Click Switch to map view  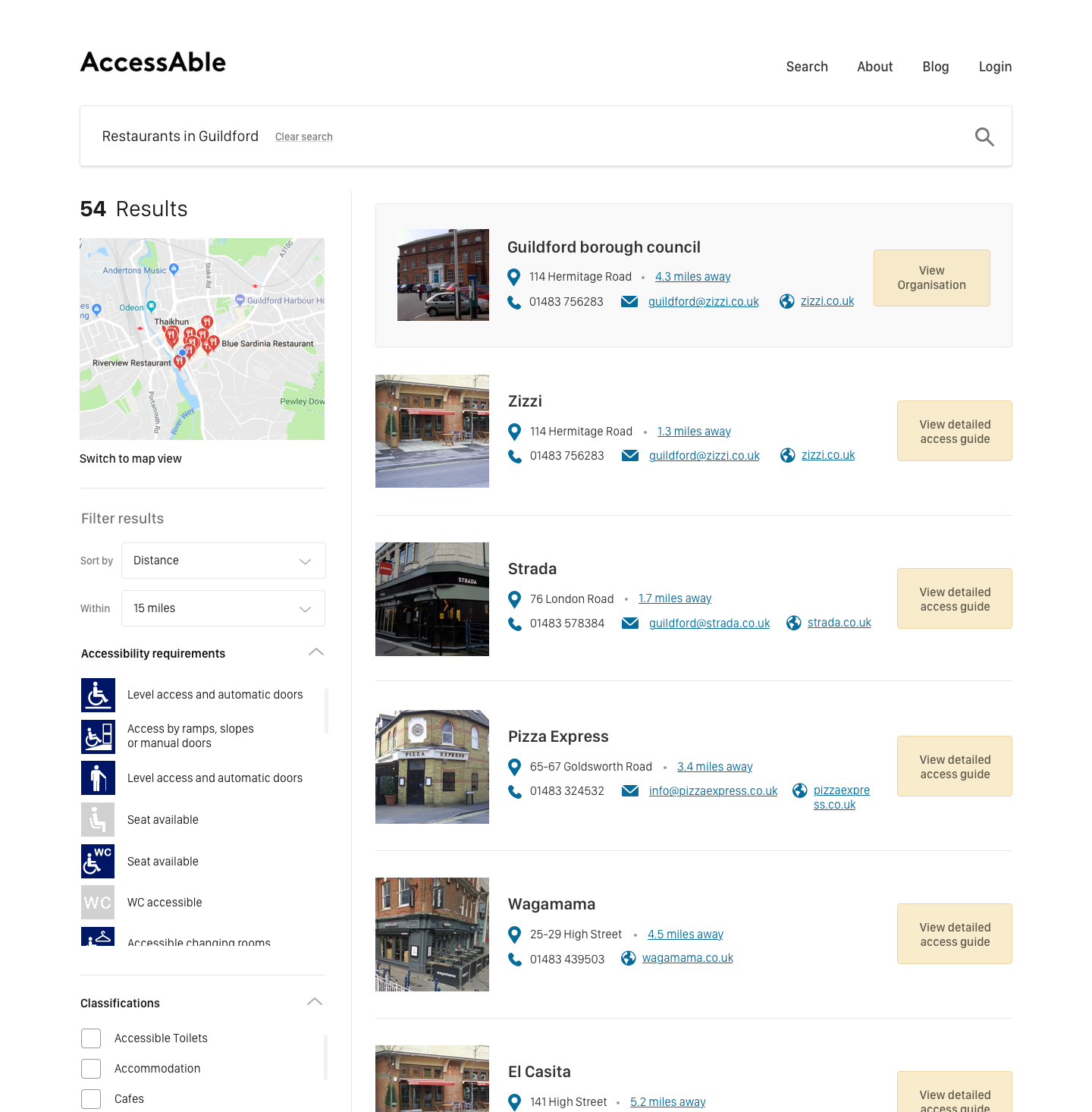pyautogui.click(x=130, y=459)
